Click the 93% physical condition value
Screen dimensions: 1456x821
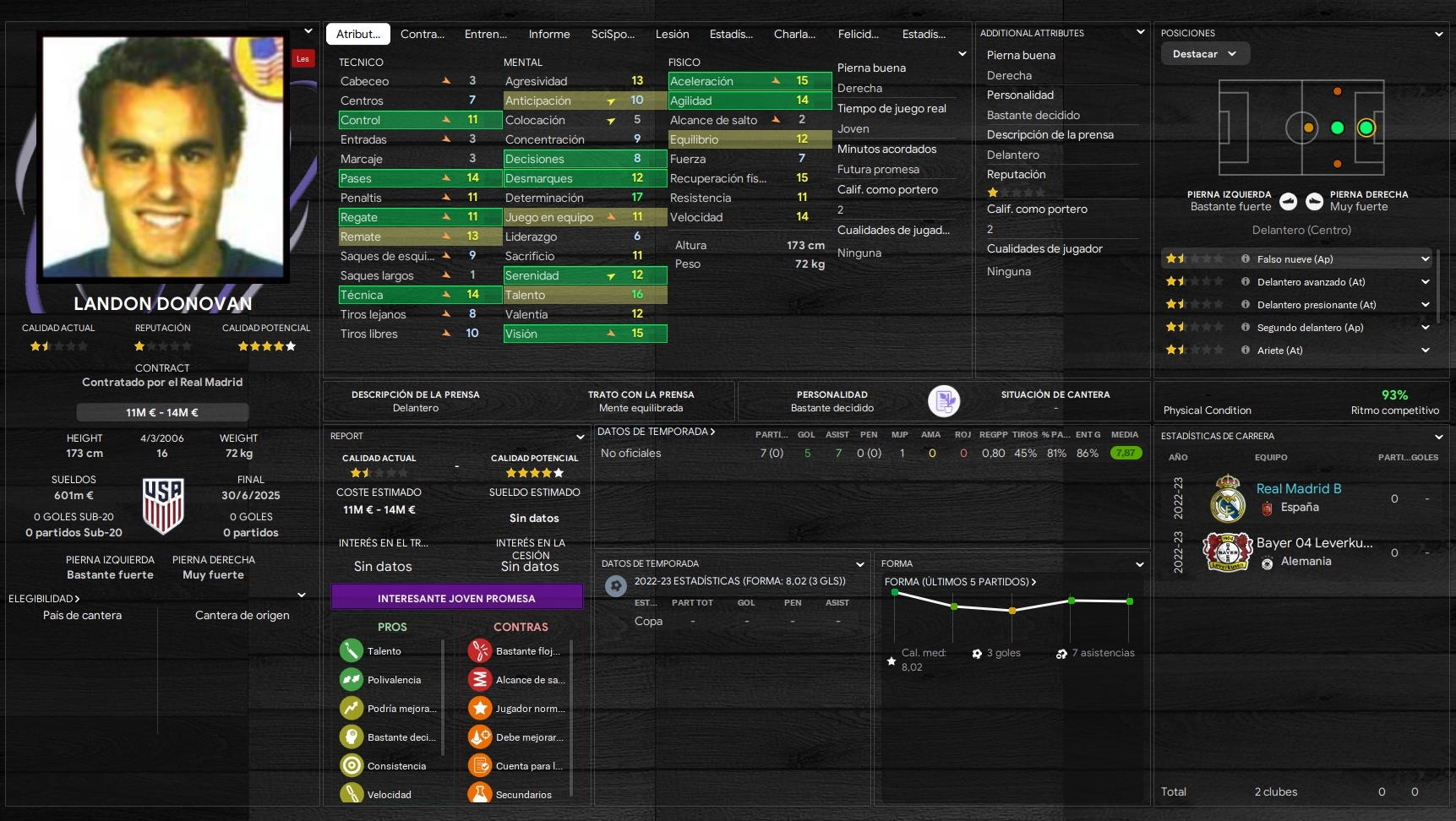point(1394,395)
